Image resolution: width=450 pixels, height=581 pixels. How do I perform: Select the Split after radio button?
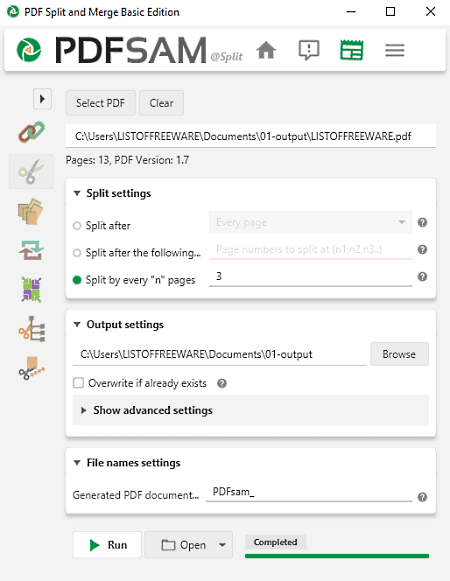77,226
